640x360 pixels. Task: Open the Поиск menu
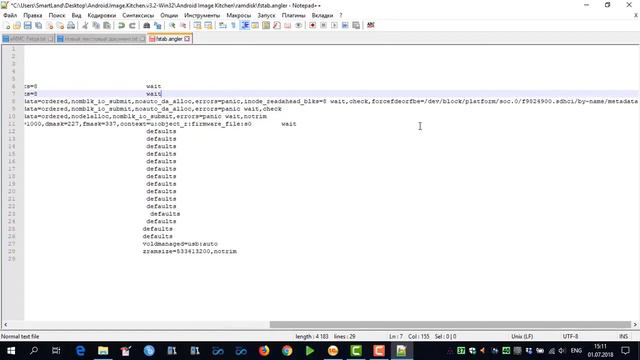(57, 15)
